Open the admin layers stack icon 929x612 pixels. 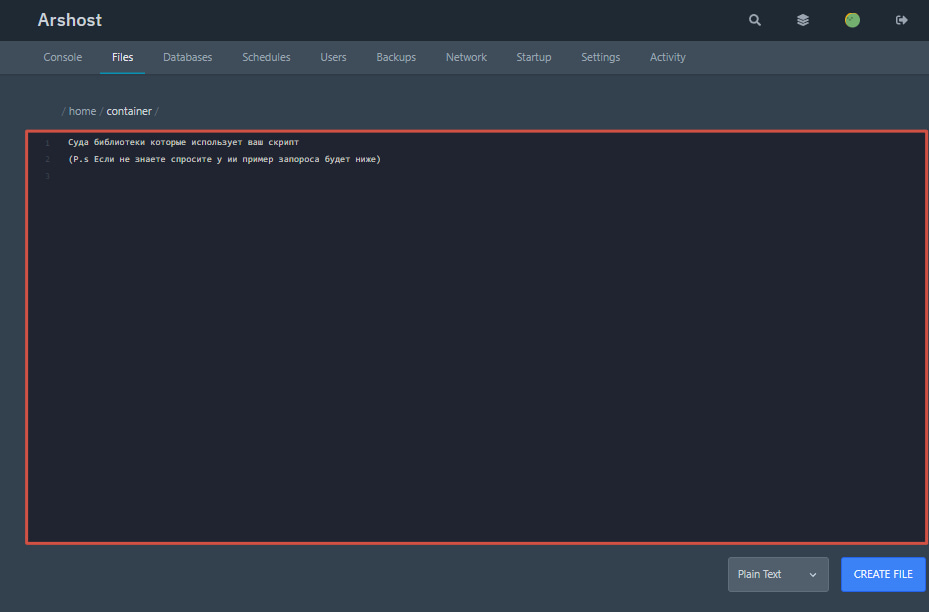pos(803,20)
